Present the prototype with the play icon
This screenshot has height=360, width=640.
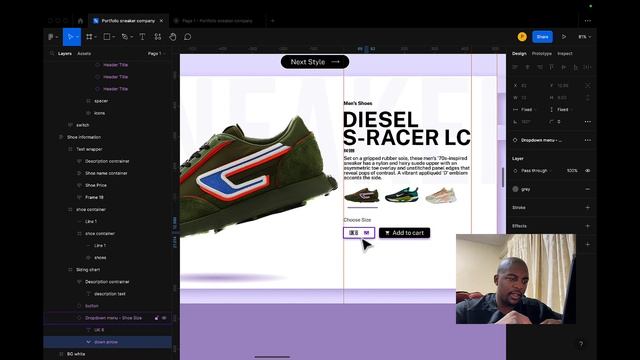(564, 37)
